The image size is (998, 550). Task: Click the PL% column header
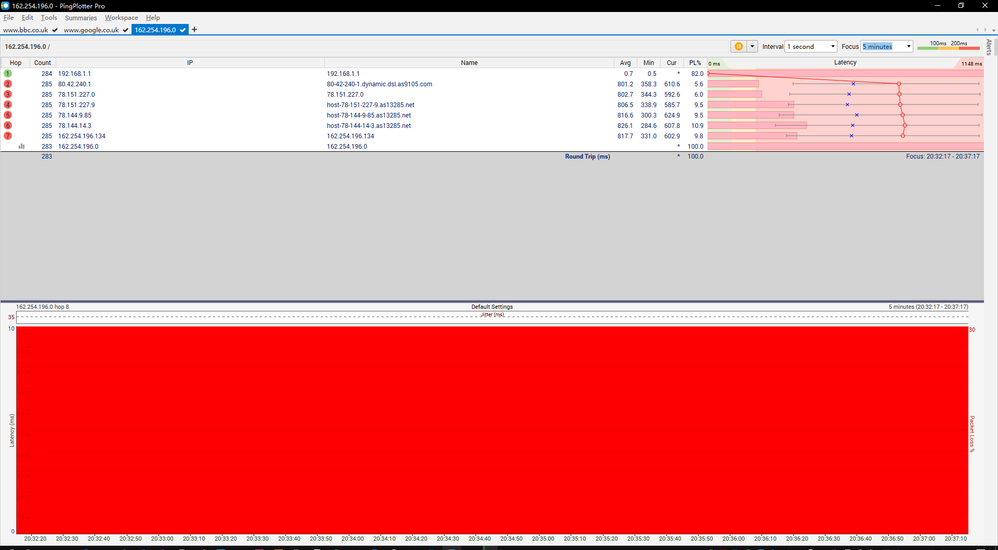pyautogui.click(x=694, y=63)
